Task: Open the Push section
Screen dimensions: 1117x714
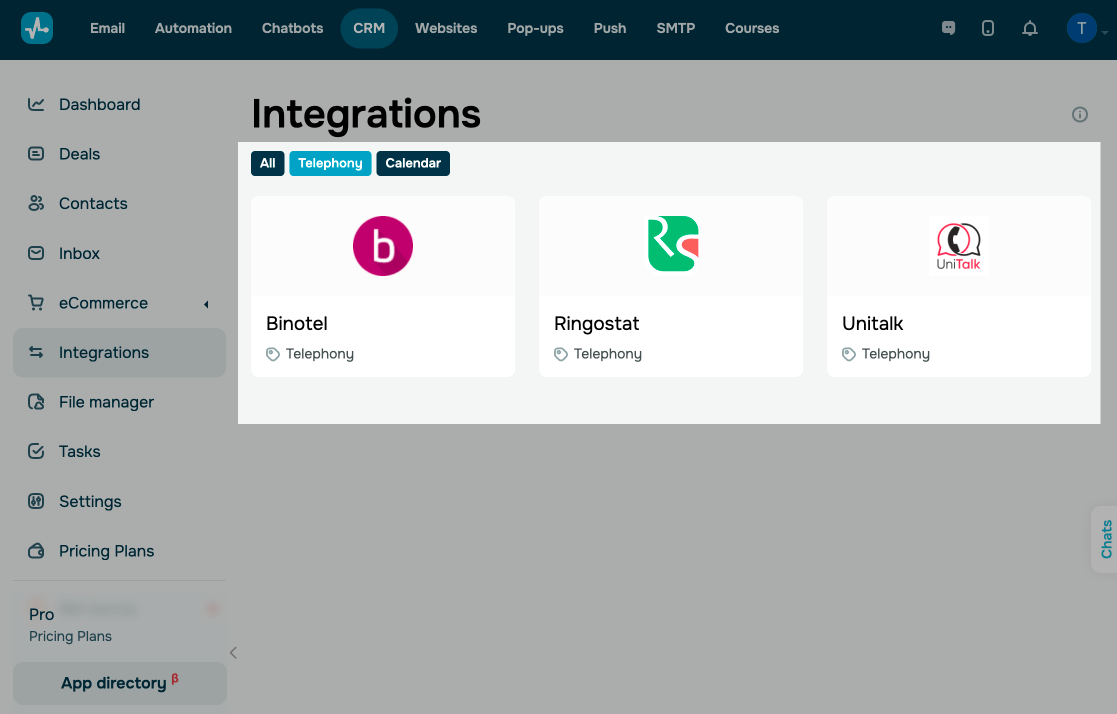Action: tap(610, 29)
